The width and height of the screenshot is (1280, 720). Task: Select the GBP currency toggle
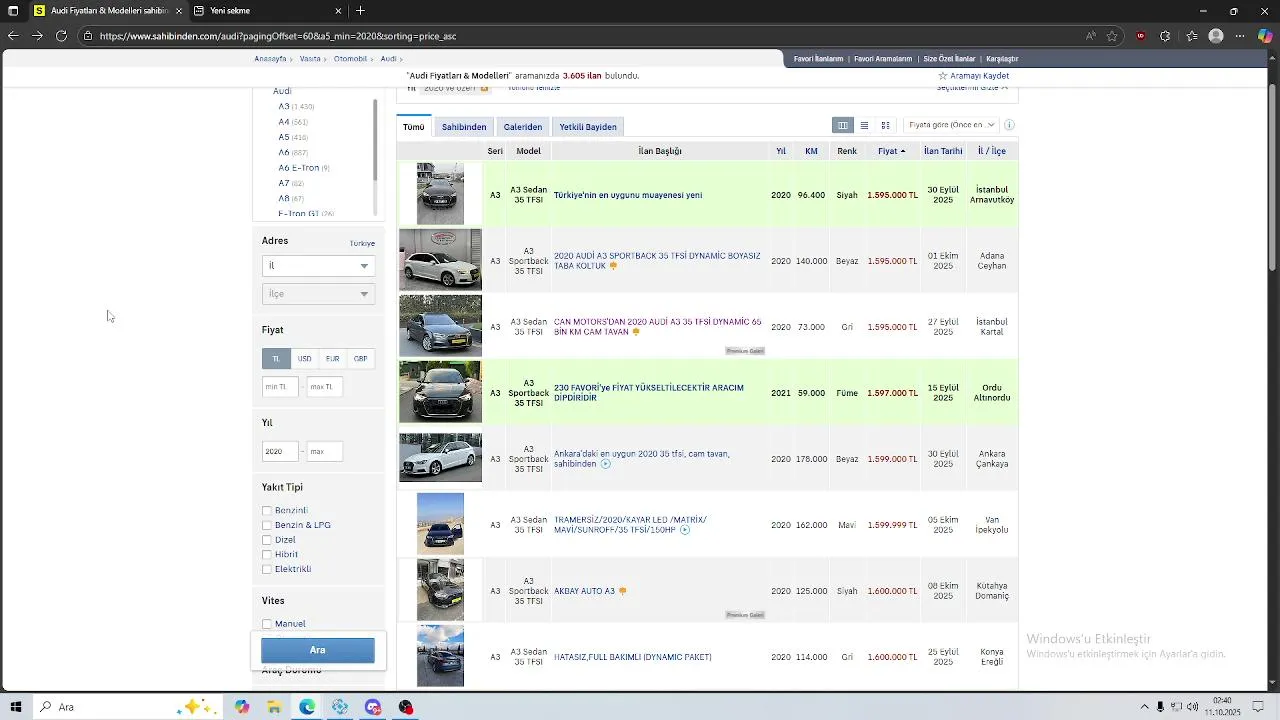360,359
